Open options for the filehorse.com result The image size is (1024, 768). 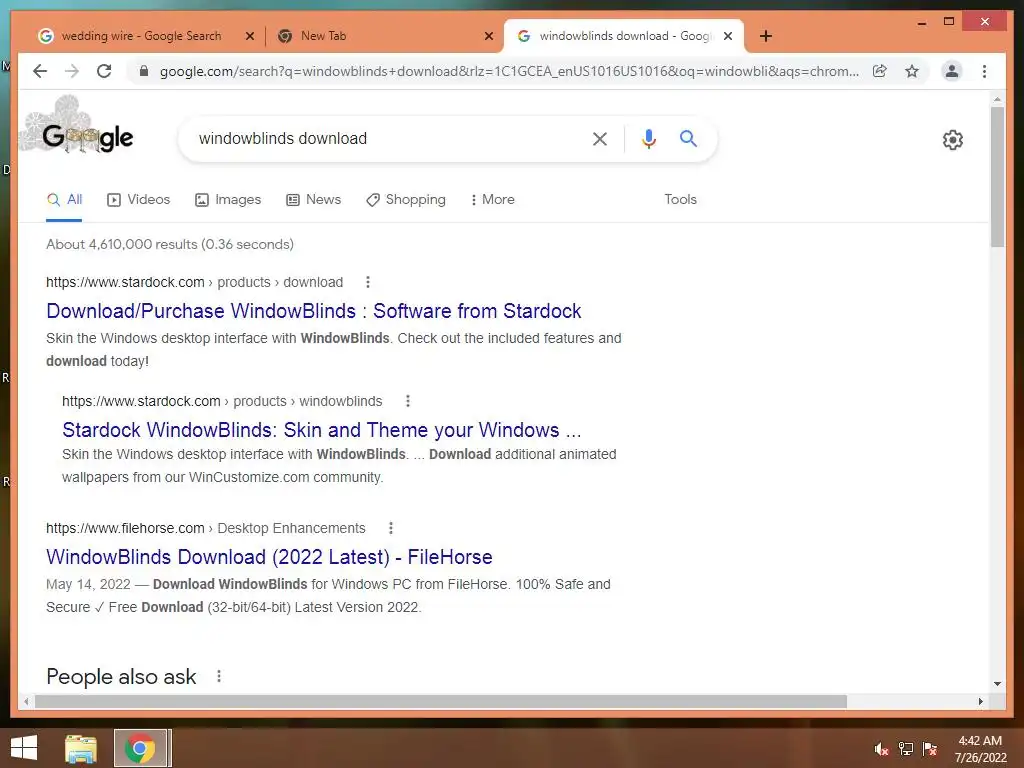pos(391,528)
